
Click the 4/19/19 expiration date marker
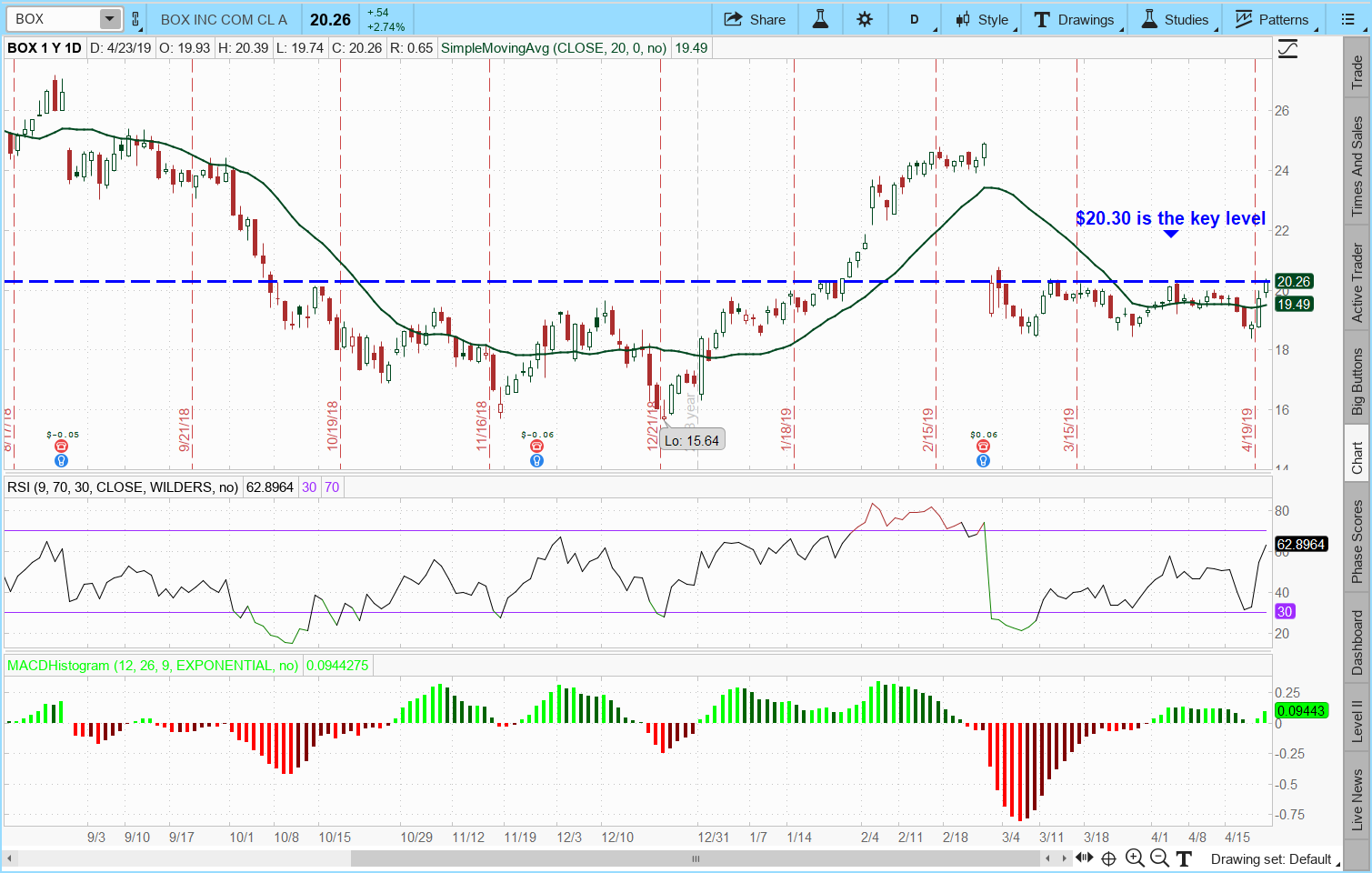coord(1247,430)
